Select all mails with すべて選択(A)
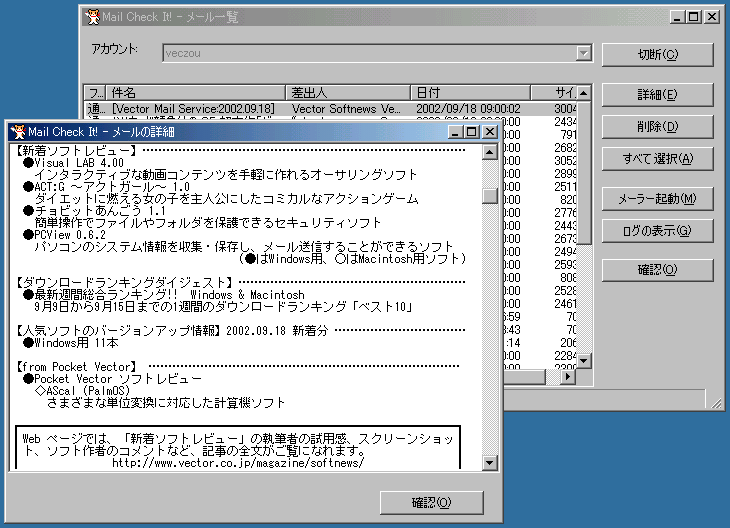730x528 pixels. tap(657, 159)
